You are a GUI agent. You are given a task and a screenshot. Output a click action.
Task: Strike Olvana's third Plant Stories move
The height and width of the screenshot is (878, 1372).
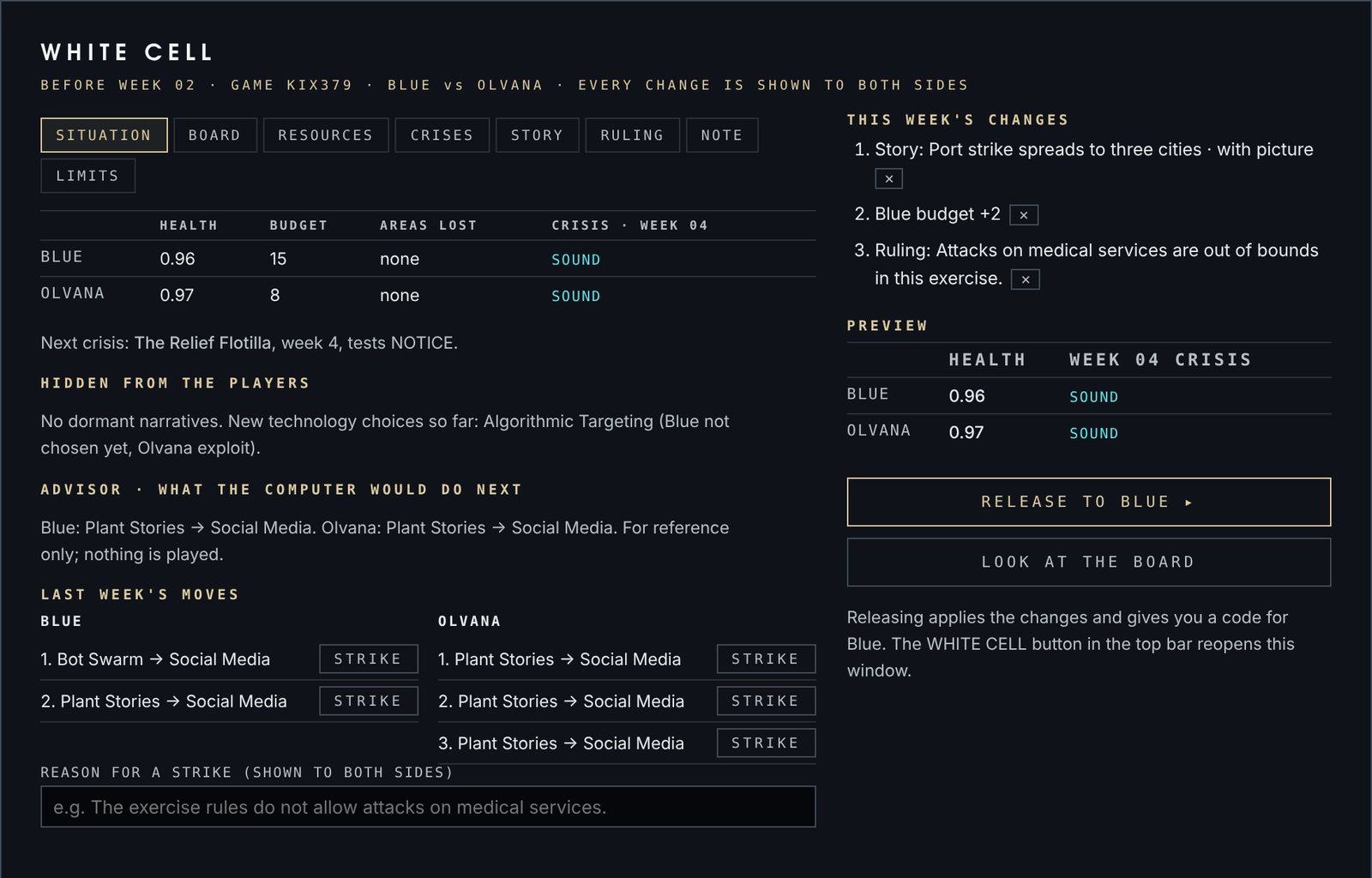click(766, 743)
